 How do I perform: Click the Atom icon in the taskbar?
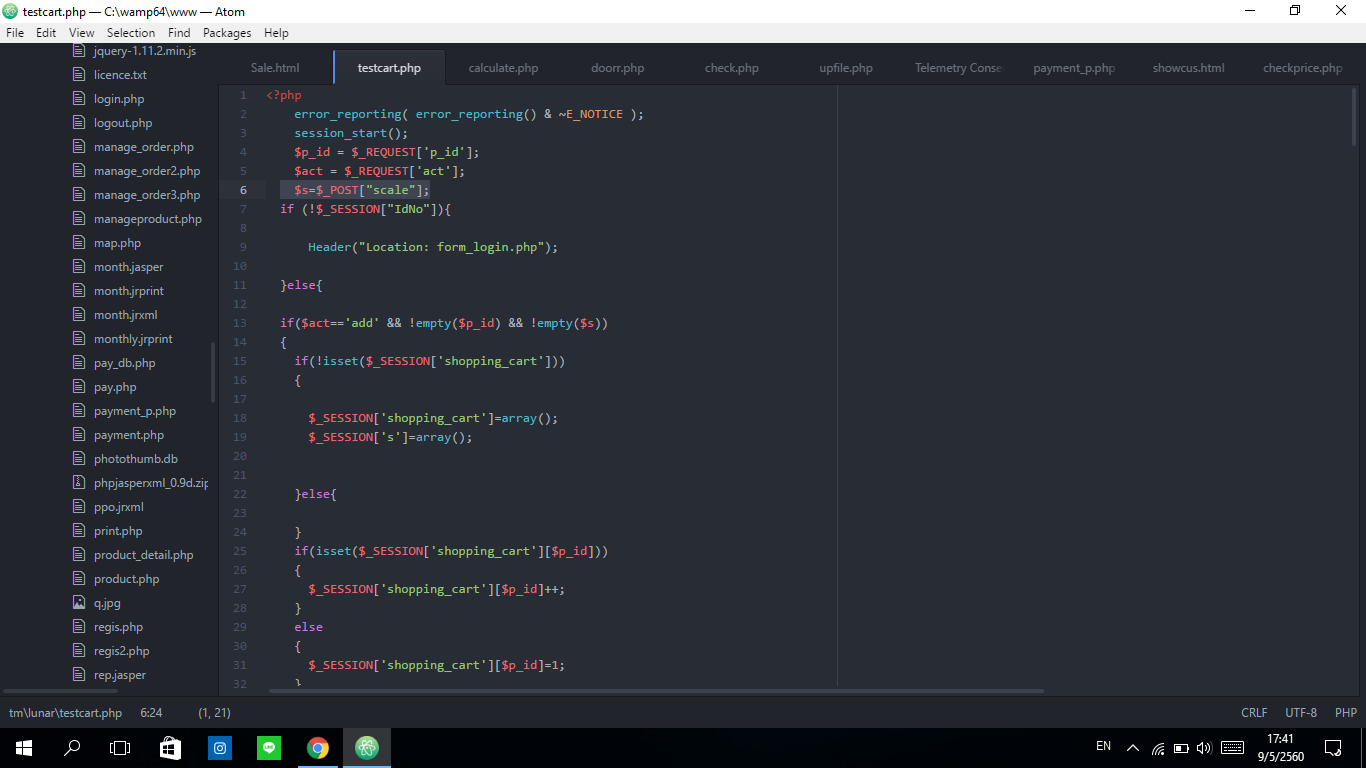tap(367, 747)
